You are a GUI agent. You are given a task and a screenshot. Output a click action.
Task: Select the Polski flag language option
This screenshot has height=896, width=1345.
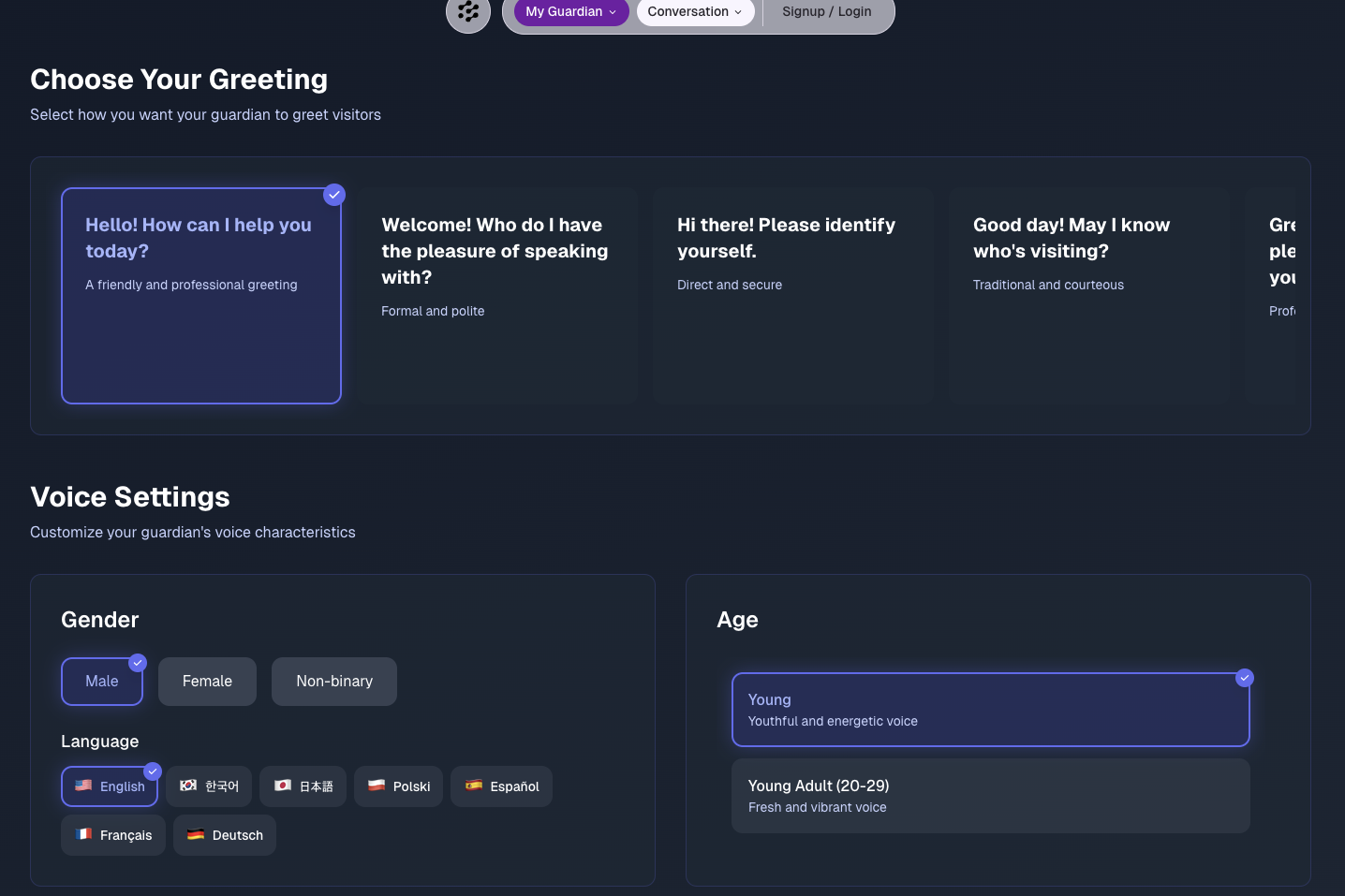click(x=398, y=786)
